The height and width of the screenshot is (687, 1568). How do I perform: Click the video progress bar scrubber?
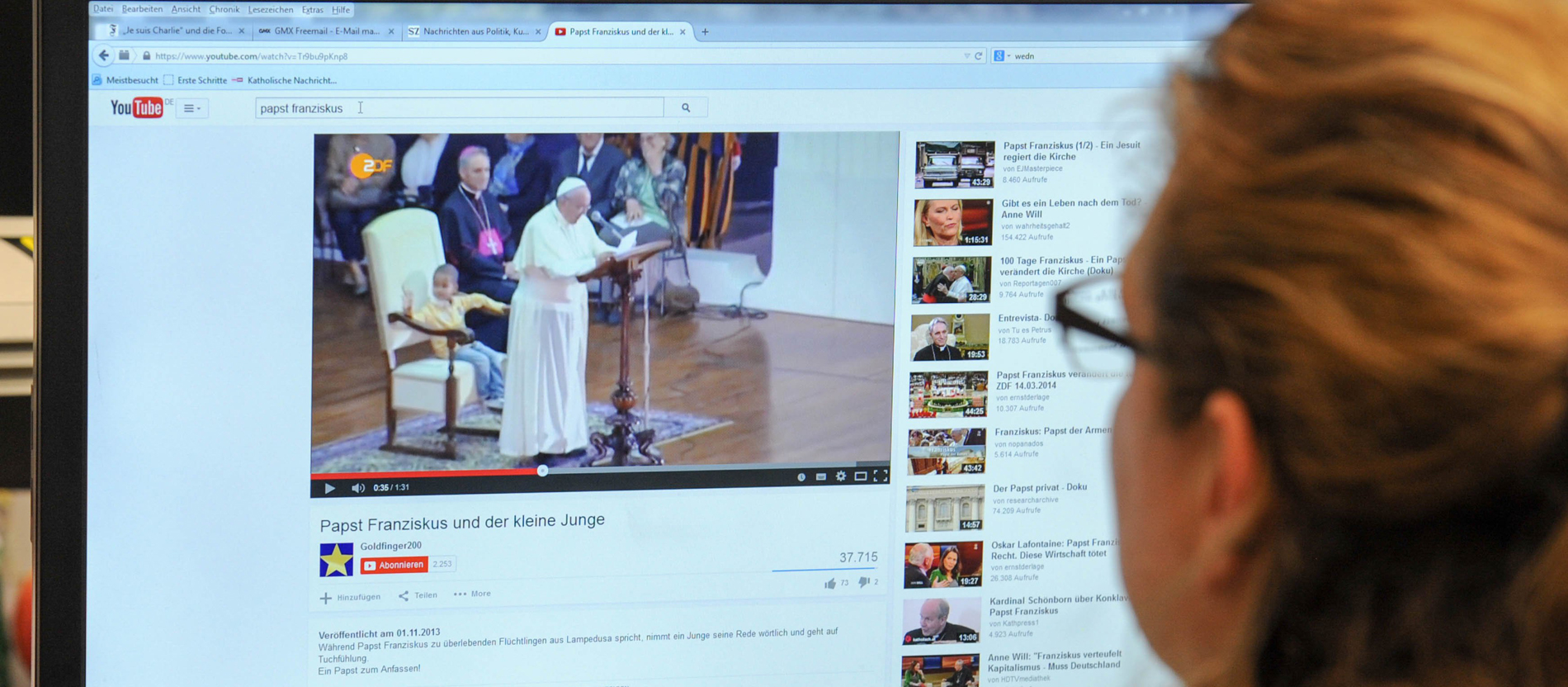pyautogui.click(x=542, y=471)
